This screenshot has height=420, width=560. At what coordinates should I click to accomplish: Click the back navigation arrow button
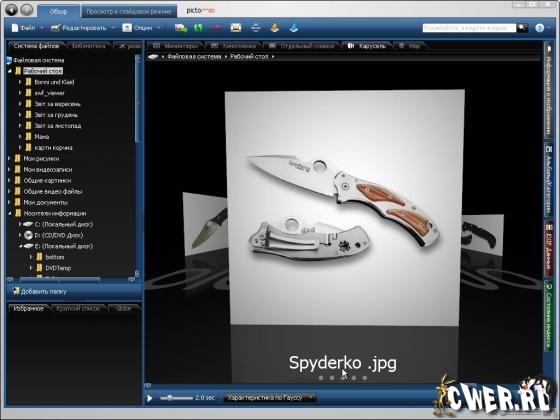point(12,10)
